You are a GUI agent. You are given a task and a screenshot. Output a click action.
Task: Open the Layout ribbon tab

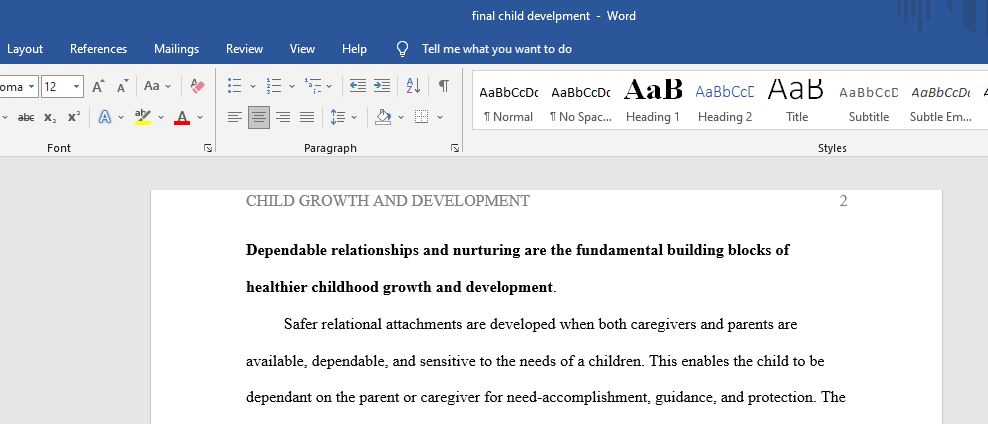pos(25,49)
